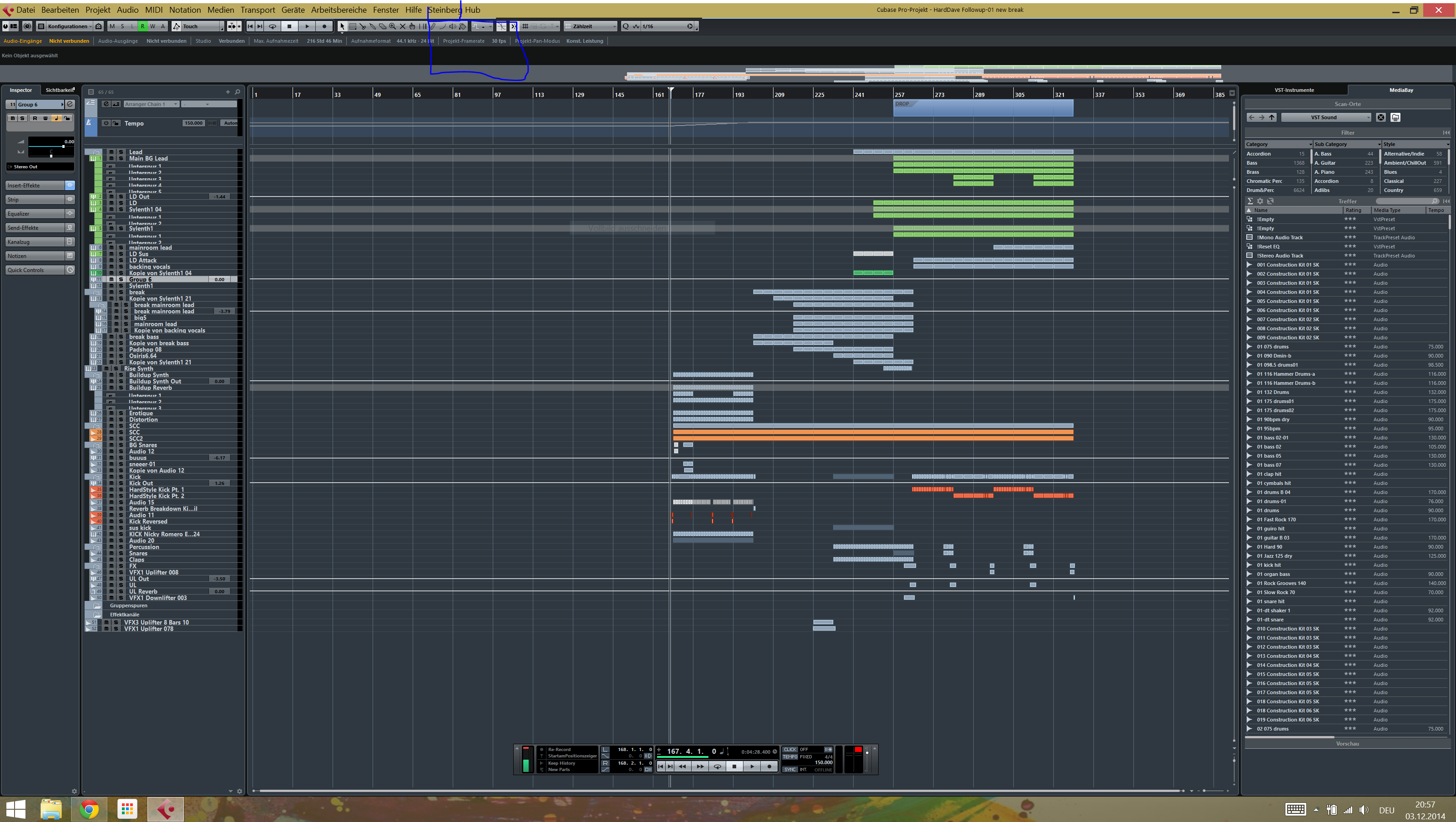The height and width of the screenshot is (822, 1456).
Task: Switch to the VST-Instrumente tab
Action: [1294, 90]
